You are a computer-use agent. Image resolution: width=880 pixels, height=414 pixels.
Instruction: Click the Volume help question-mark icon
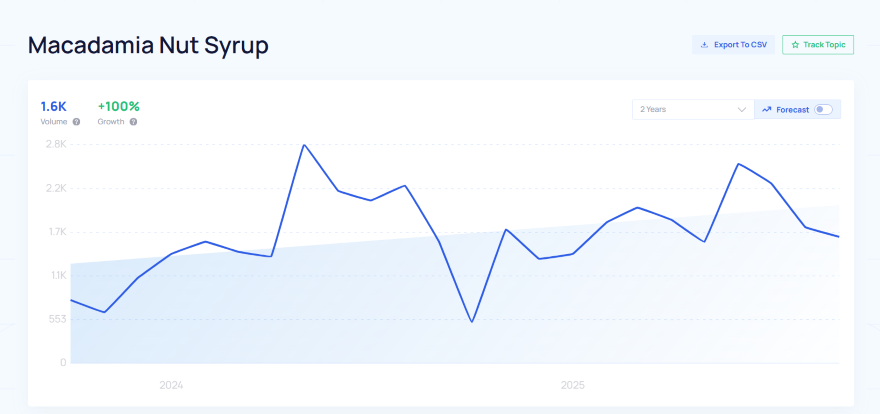point(76,122)
